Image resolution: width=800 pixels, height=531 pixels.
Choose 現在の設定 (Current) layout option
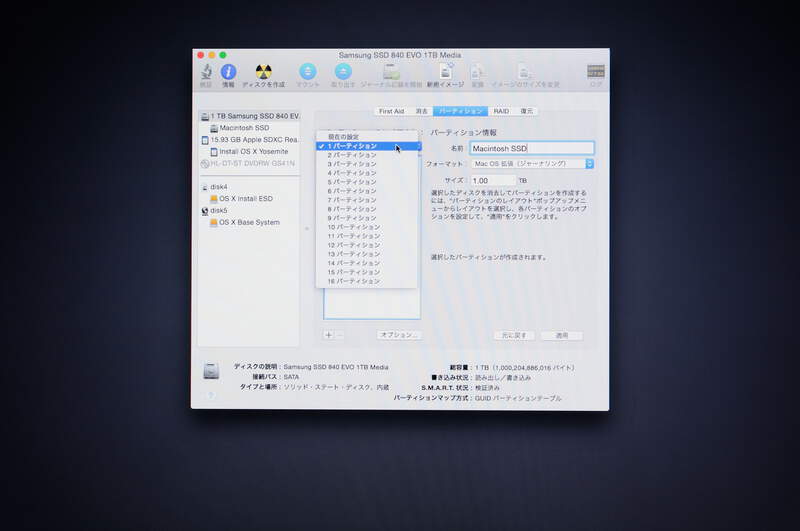coord(367,137)
